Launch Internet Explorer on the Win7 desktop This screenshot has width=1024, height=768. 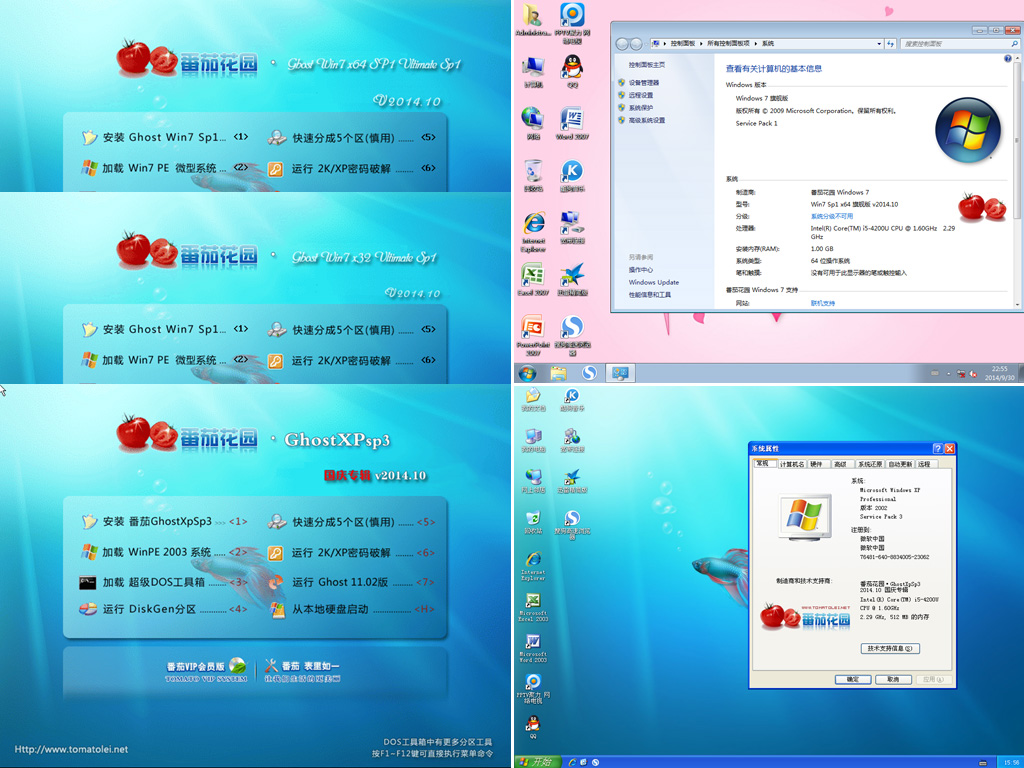click(x=533, y=231)
